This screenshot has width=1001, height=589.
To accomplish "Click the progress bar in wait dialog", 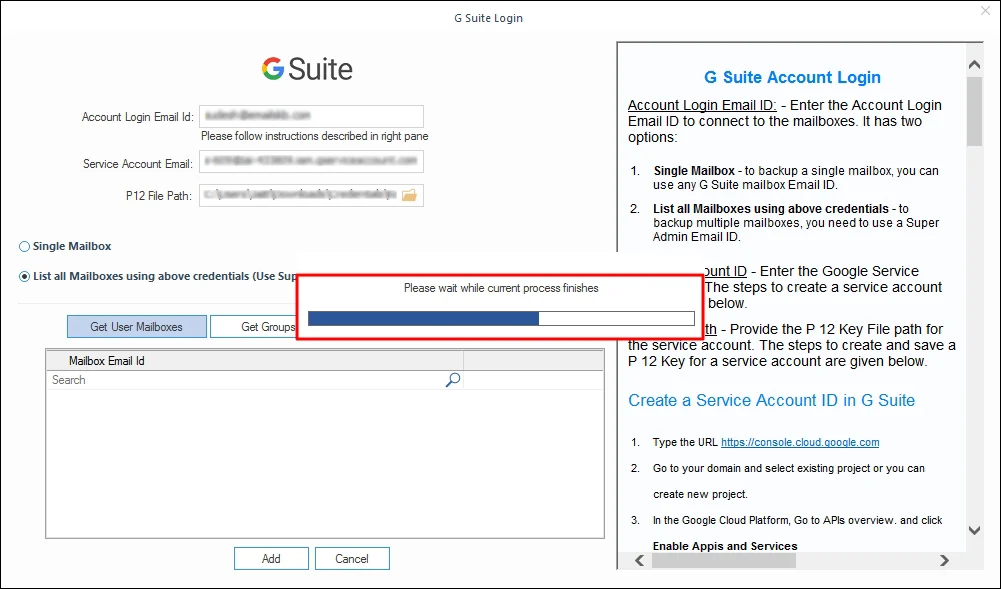I will (x=501, y=318).
